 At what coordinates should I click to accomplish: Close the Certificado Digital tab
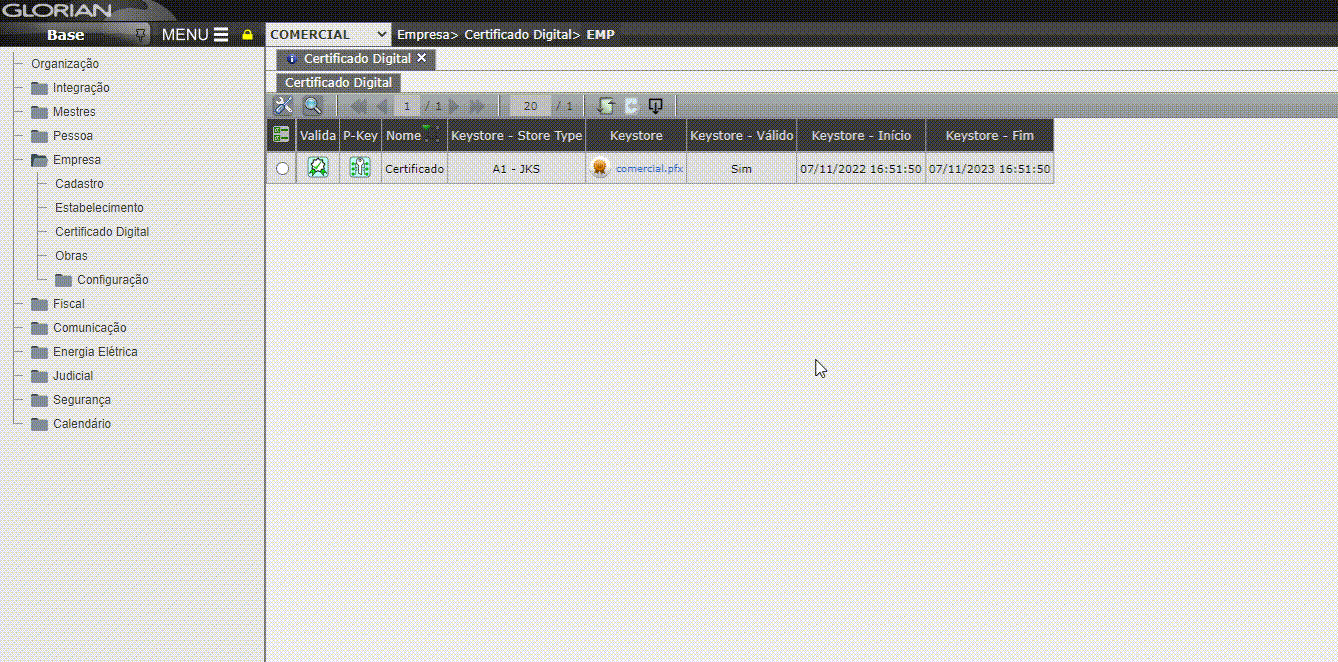[421, 58]
